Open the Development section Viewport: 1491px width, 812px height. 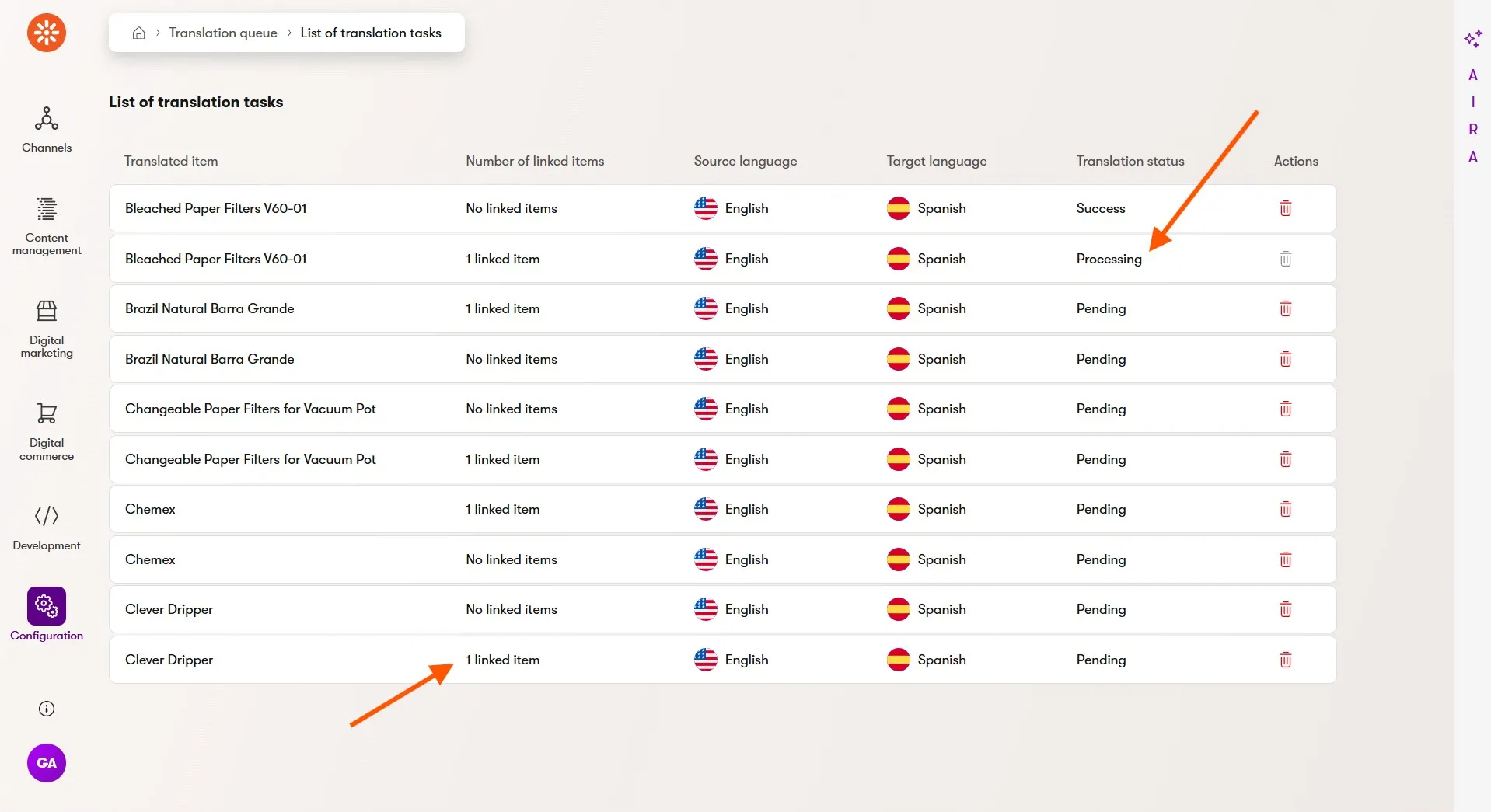coord(47,527)
